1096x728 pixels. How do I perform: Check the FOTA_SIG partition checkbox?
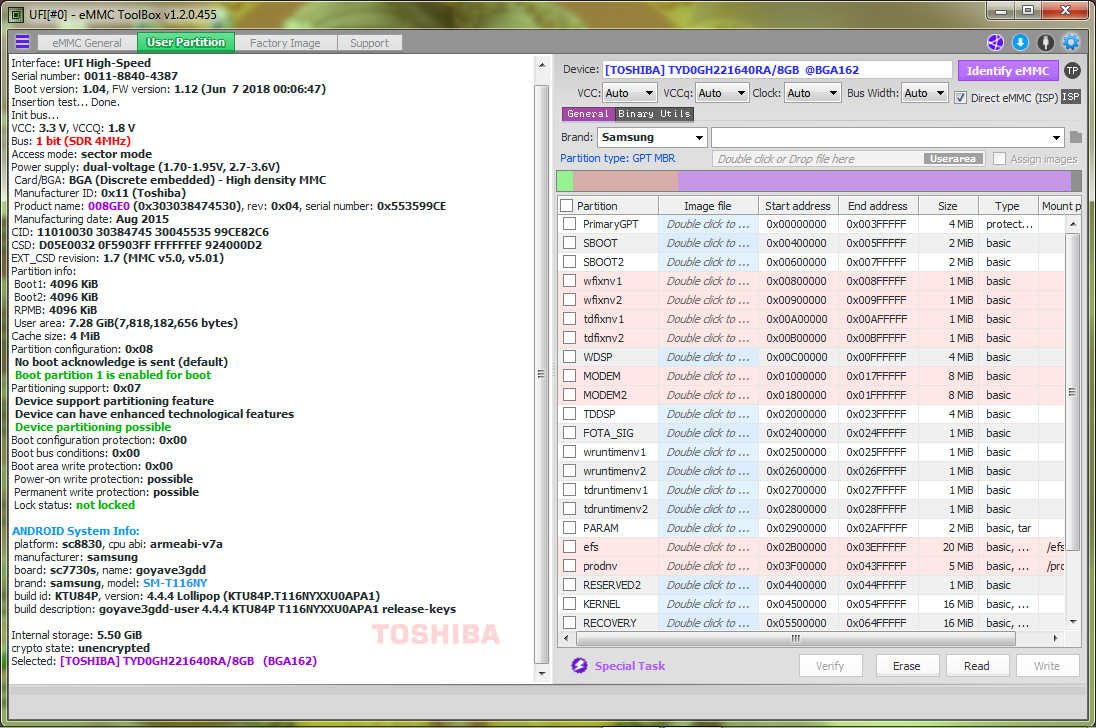570,432
